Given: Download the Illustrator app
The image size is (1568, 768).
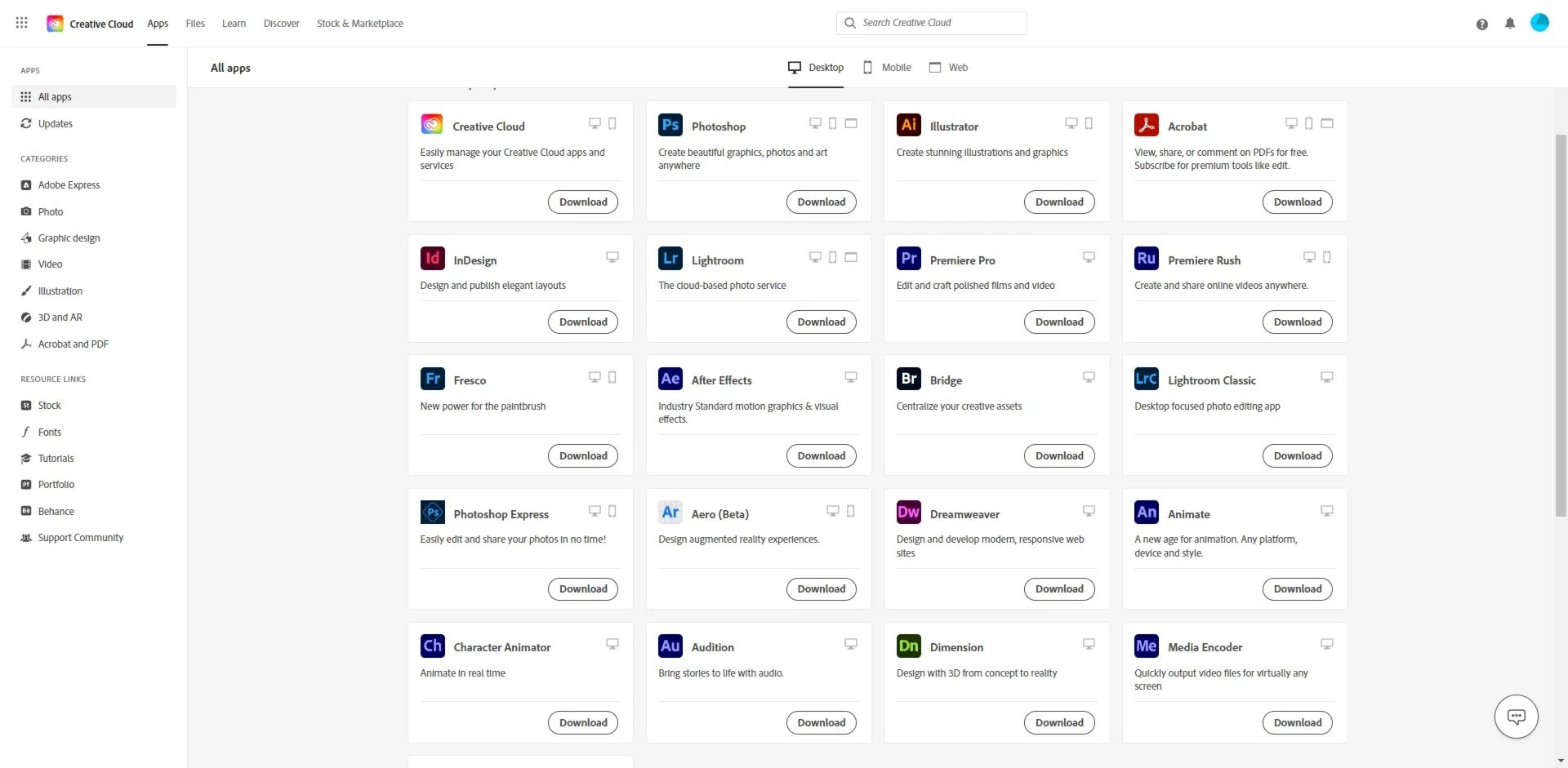Looking at the screenshot, I should (x=1059, y=202).
